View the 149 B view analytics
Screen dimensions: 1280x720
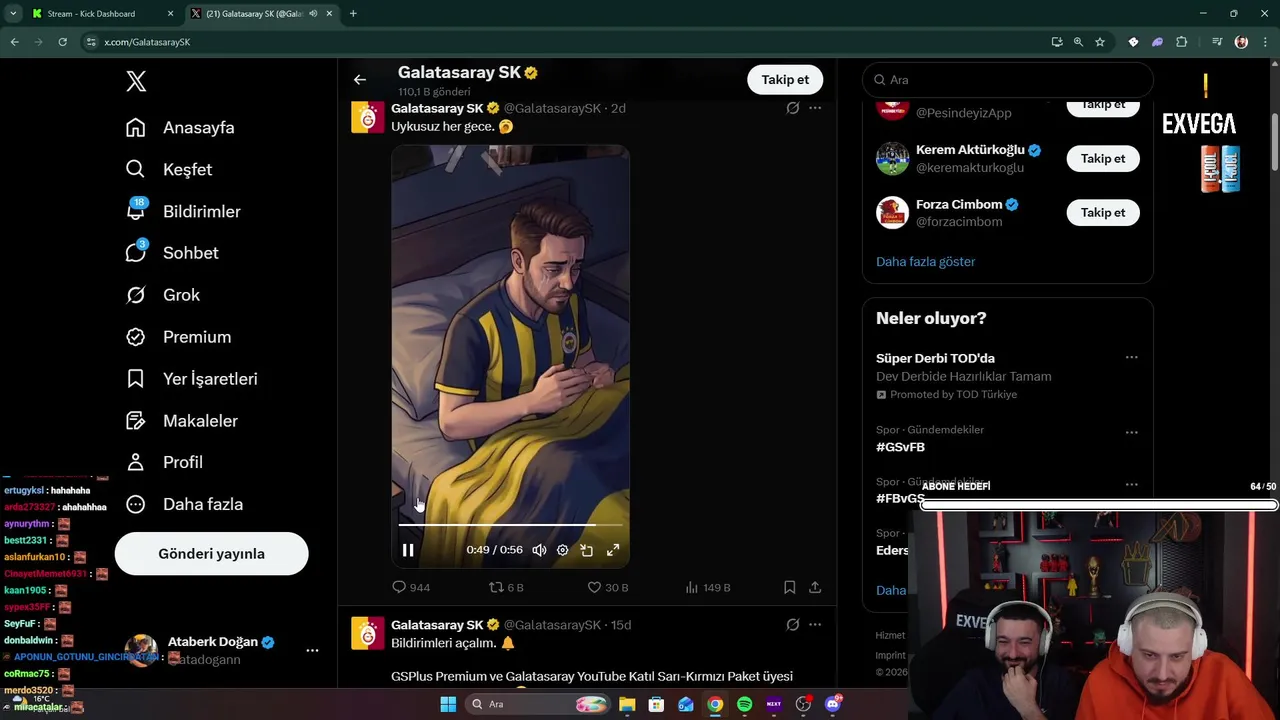707,588
